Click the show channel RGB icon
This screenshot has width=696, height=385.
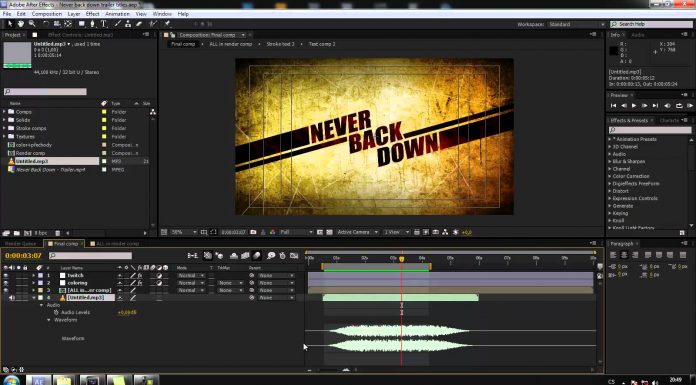pos(273,232)
